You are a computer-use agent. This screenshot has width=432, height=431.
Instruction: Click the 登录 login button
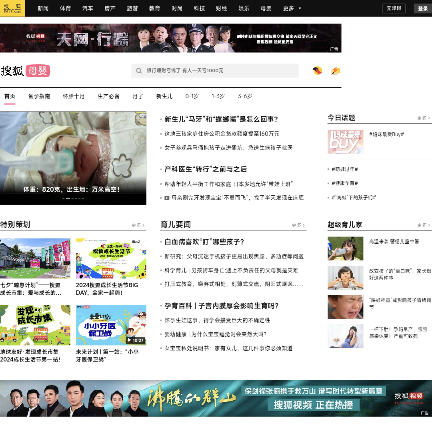(x=423, y=8)
